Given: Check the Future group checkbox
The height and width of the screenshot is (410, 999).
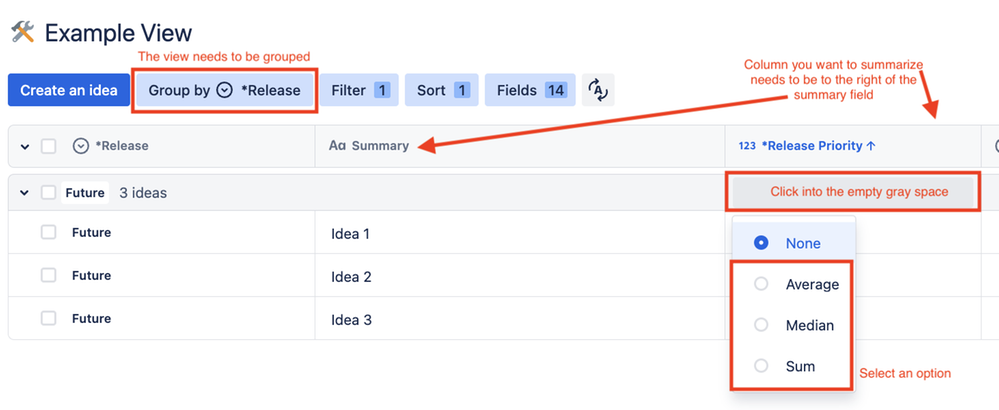Looking at the screenshot, I should click(48, 192).
